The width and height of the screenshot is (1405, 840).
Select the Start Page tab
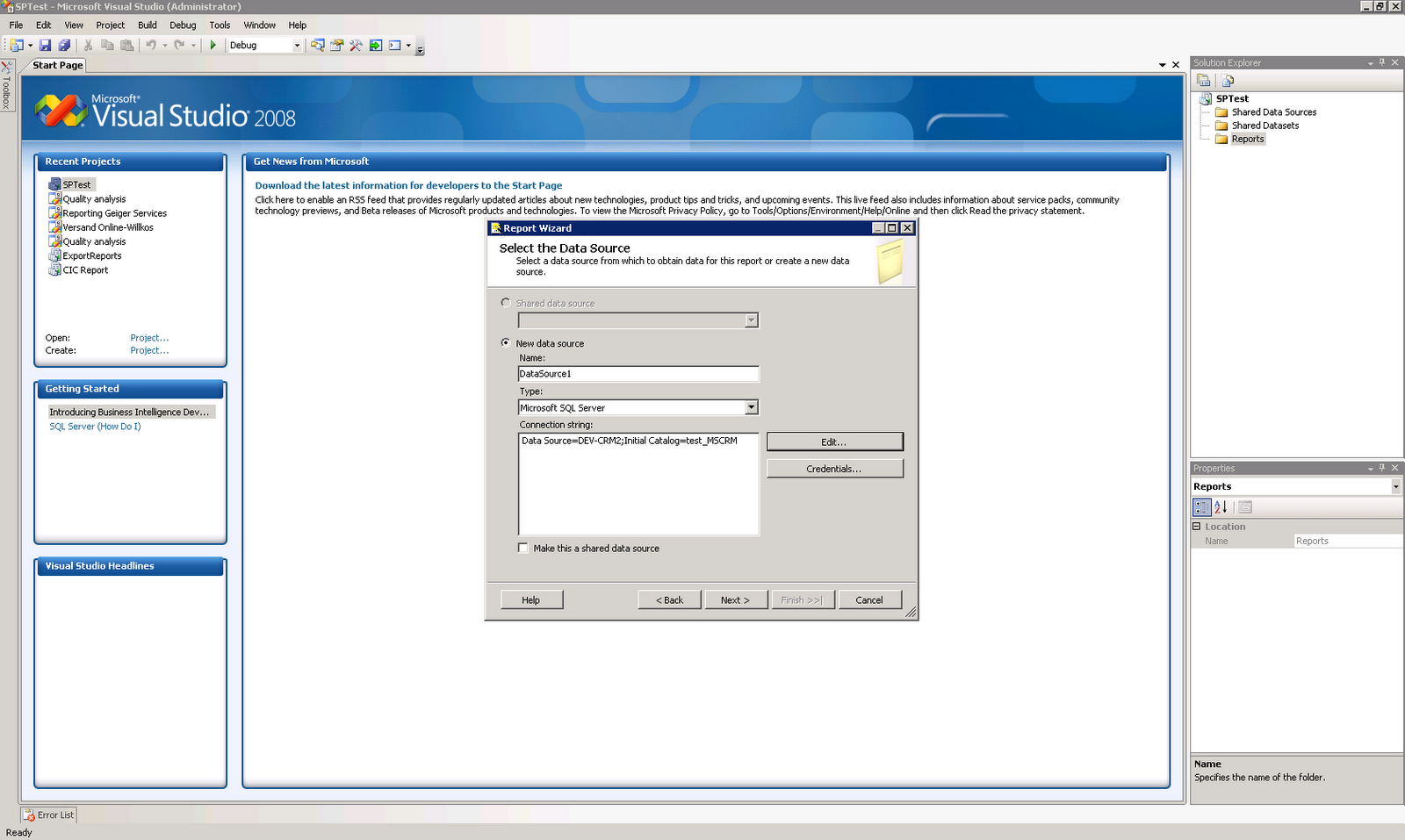click(x=57, y=65)
